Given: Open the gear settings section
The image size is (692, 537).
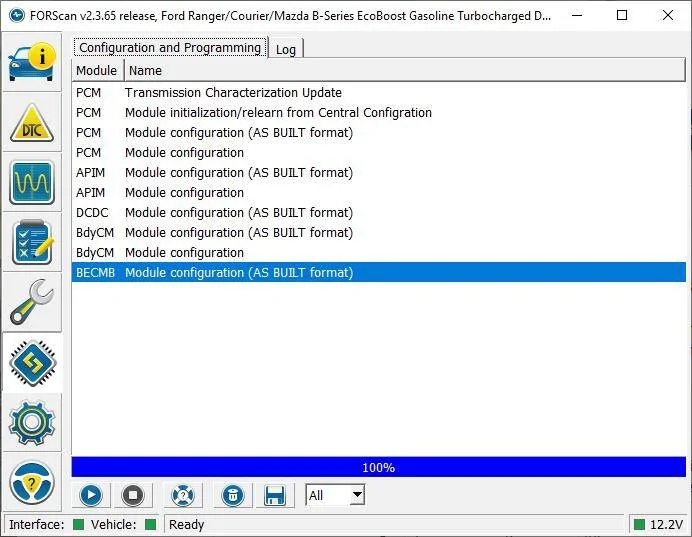Looking at the screenshot, I should pyautogui.click(x=32, y=422).
